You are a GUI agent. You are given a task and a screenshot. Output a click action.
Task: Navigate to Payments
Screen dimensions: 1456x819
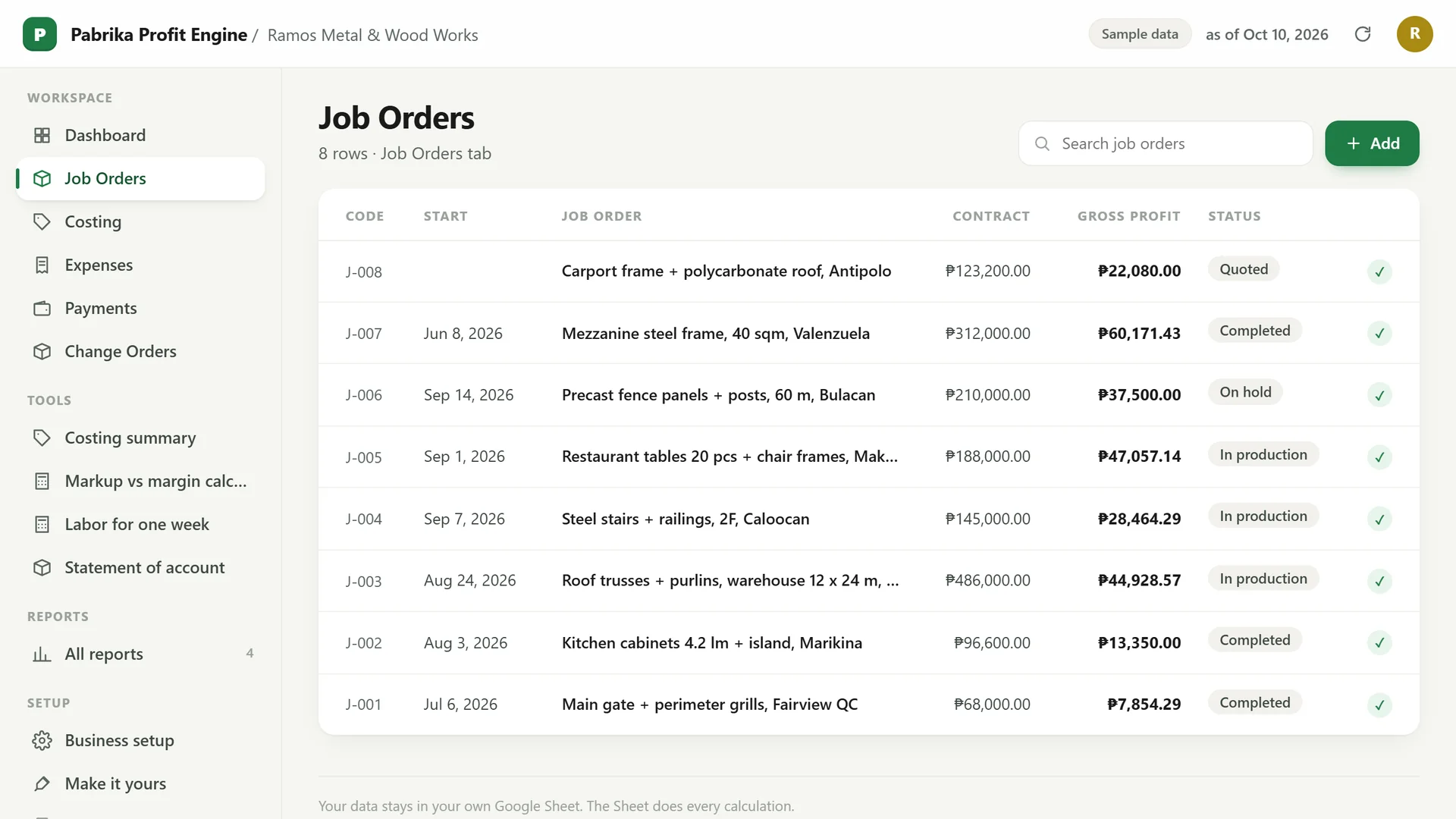tap(141, 308)
